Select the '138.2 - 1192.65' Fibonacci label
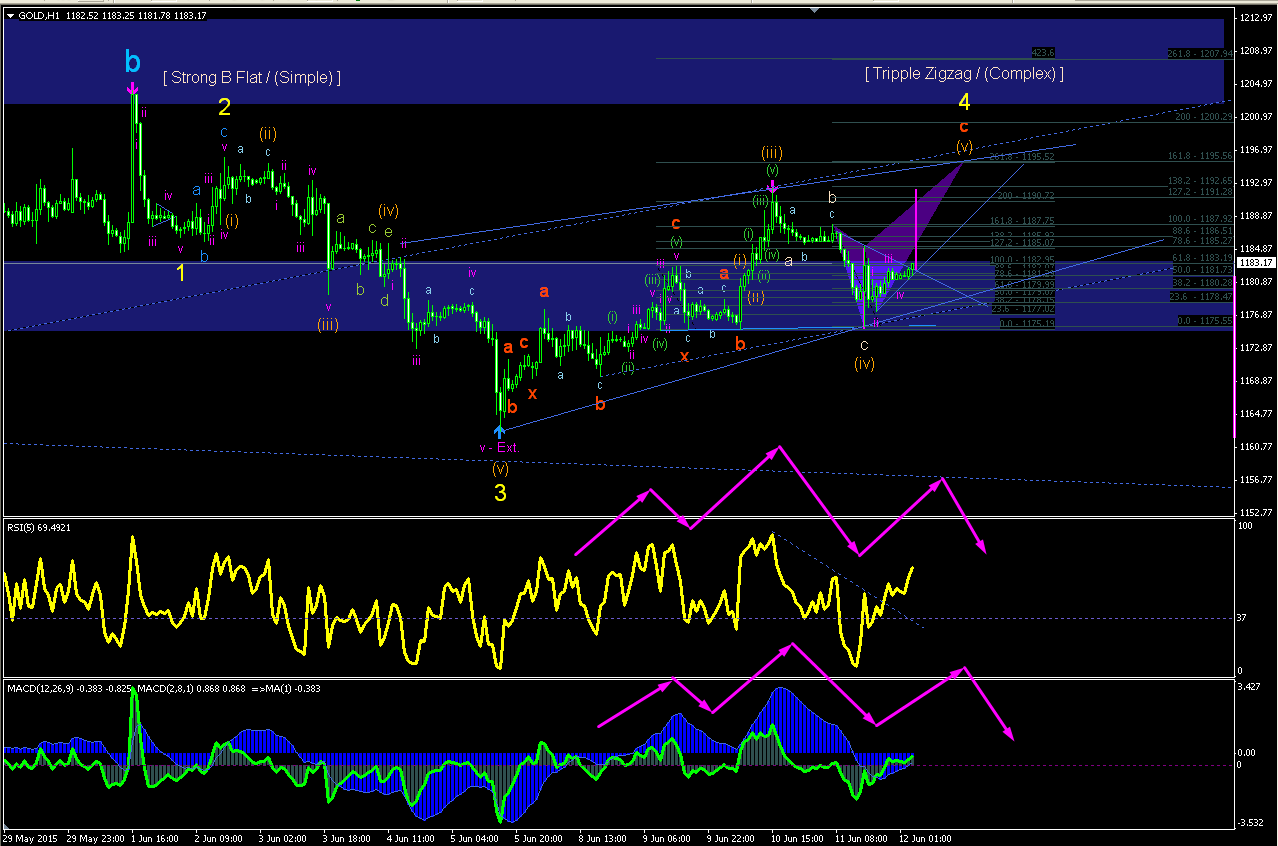The image size is (1278, 846). [x=1200, y=180]
